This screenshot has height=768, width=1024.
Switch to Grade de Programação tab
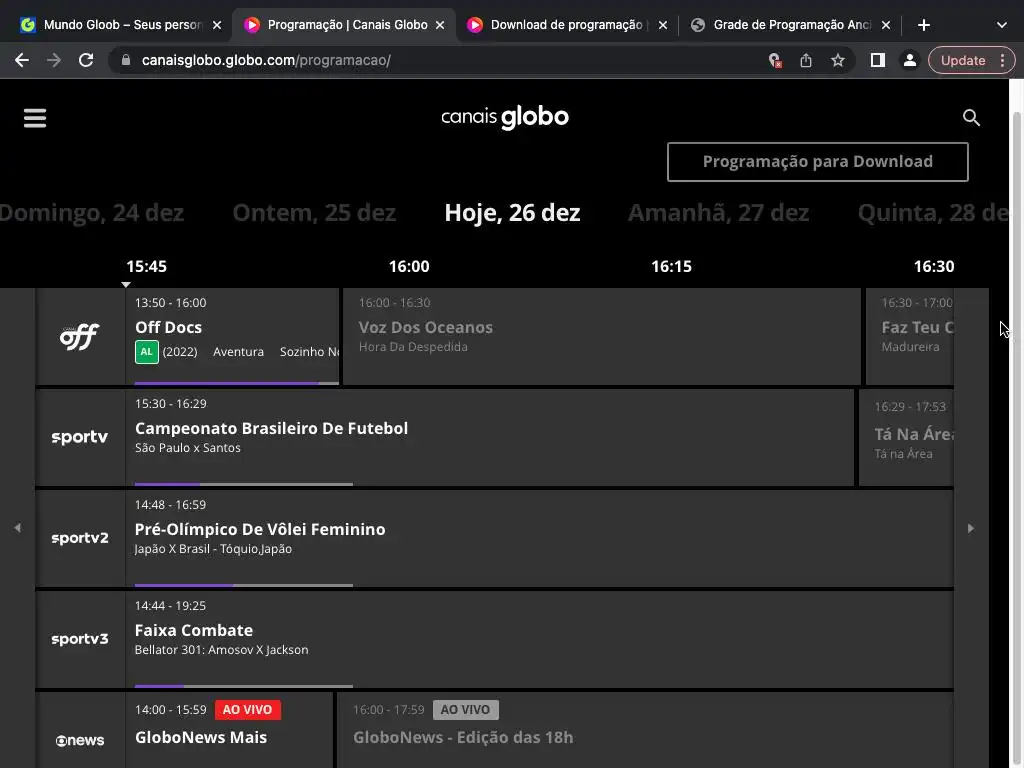pyautogui.click(x=790, y=25)
